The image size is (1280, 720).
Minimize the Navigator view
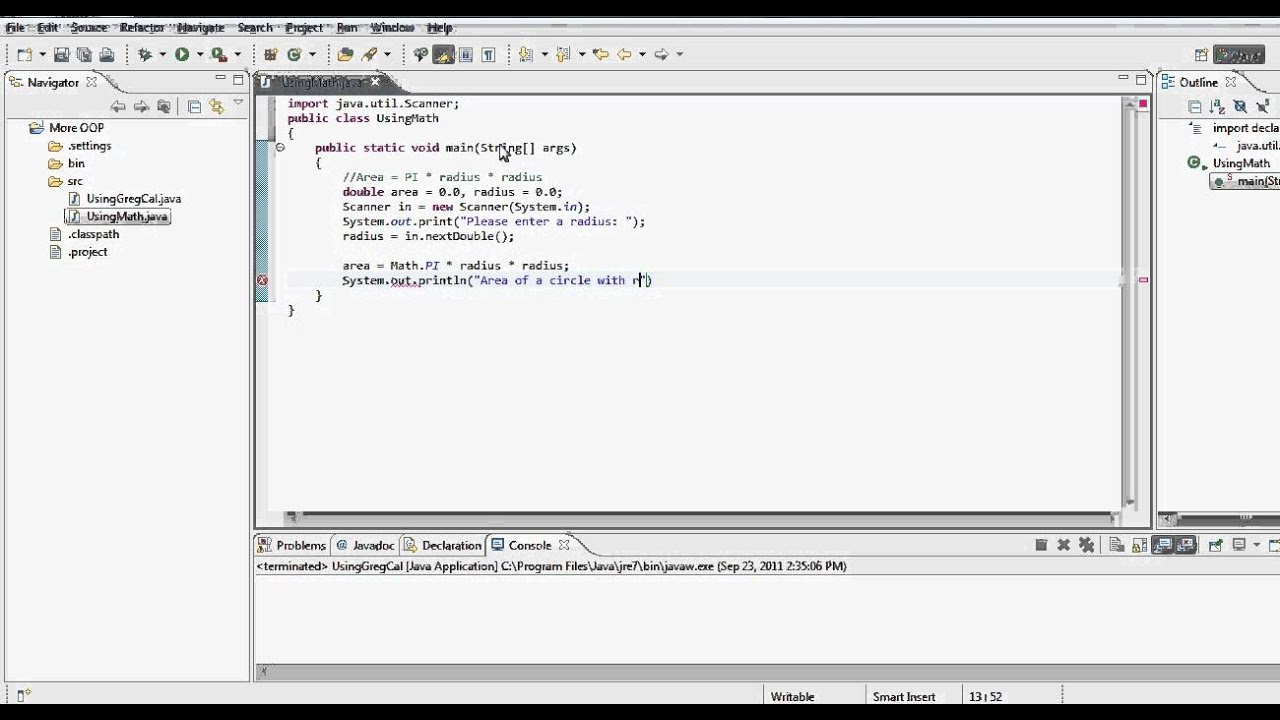(x=221, y=80)
